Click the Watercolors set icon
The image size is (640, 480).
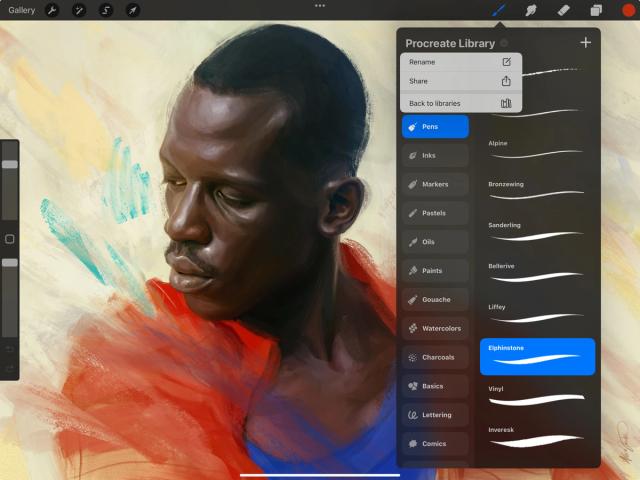coord(413,329)
